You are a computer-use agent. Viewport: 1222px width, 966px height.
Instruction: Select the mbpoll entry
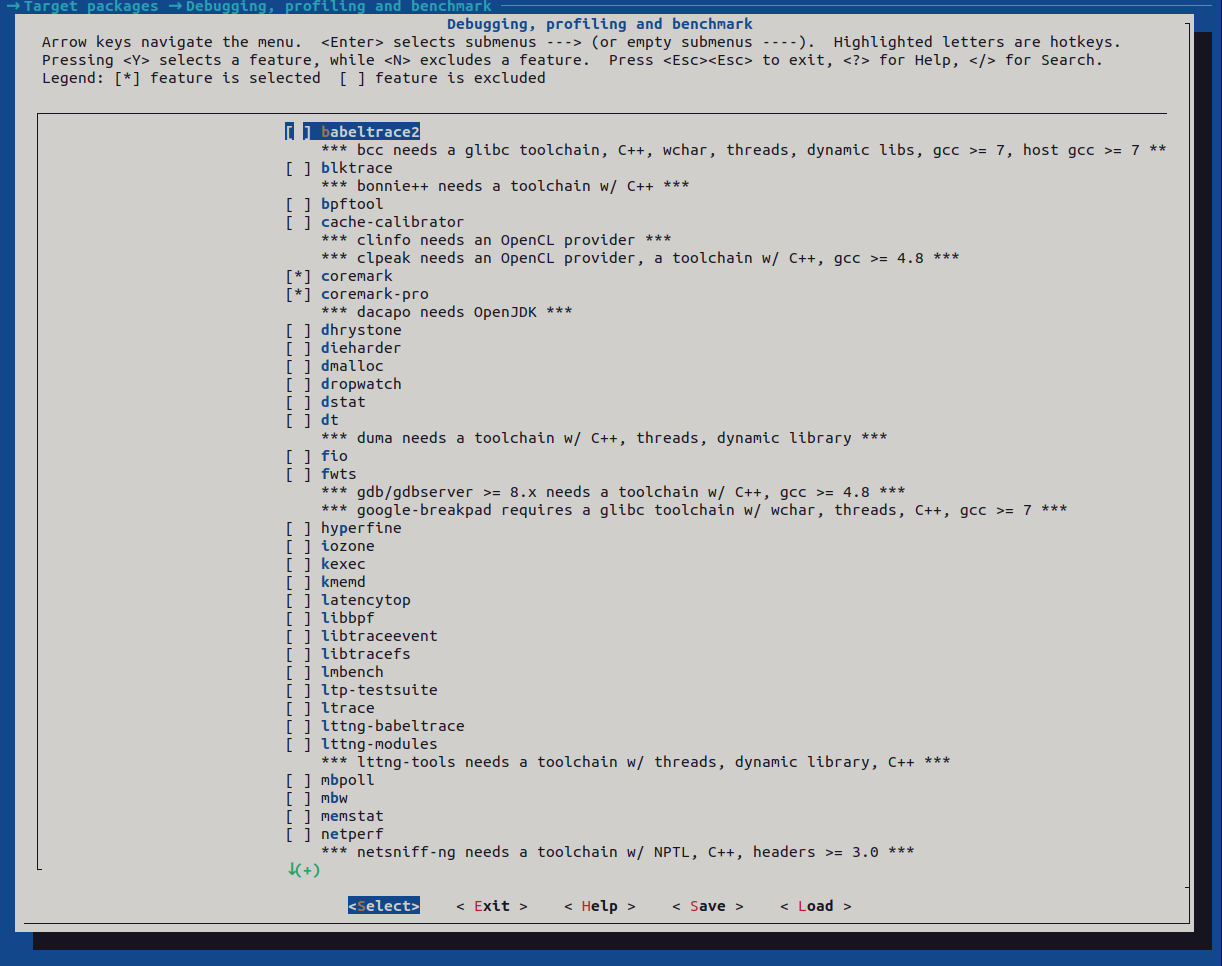click(330, 780)
